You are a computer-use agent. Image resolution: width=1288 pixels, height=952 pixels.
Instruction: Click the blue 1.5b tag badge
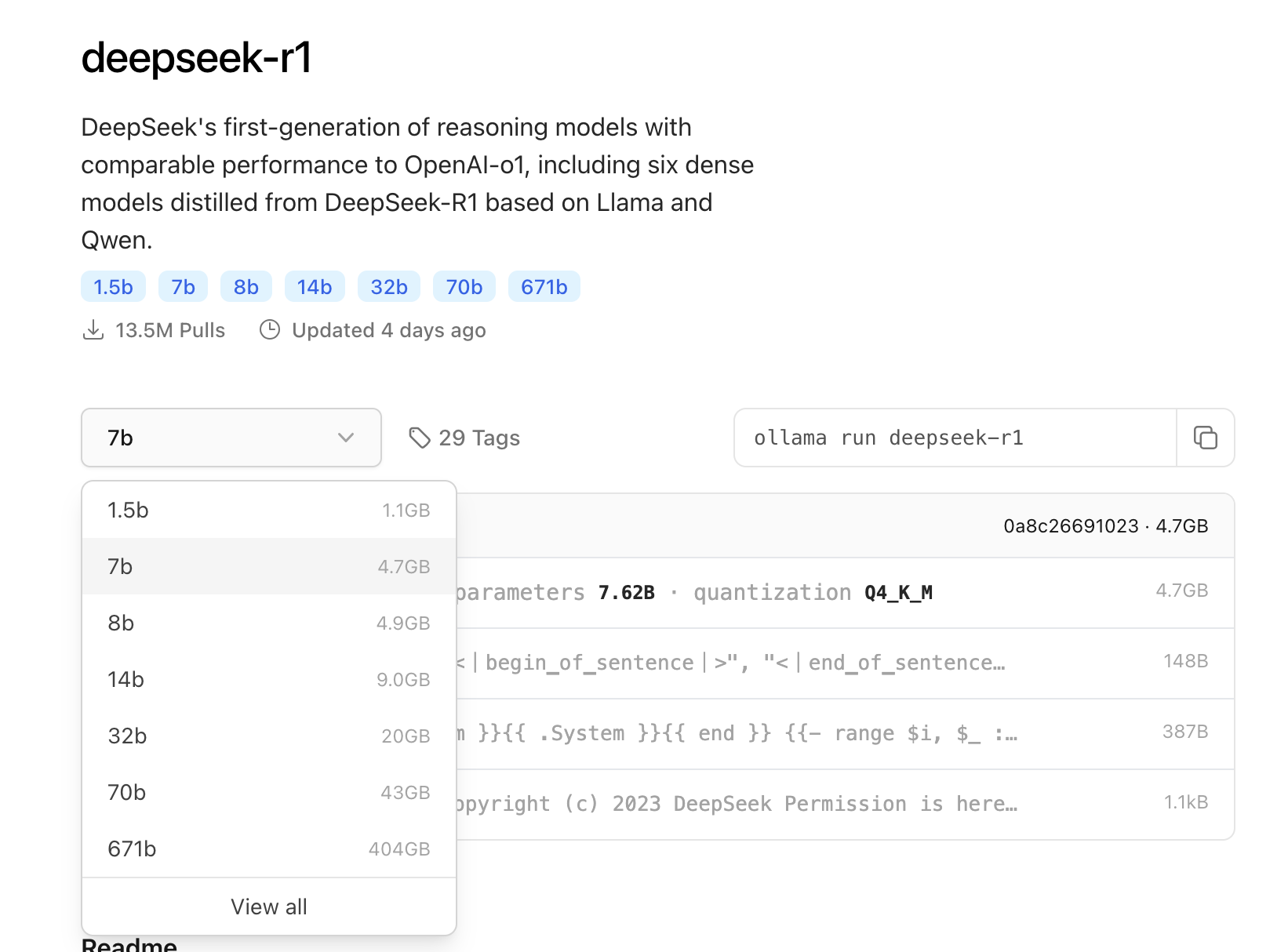coord(113,287)
